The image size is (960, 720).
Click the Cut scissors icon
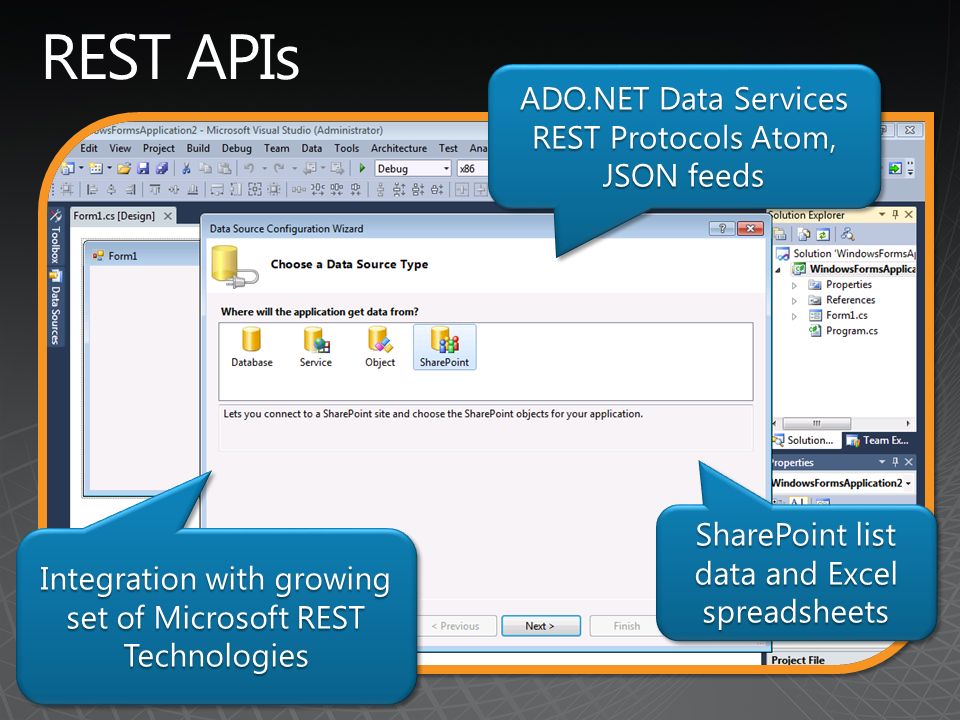pos(186,168)
